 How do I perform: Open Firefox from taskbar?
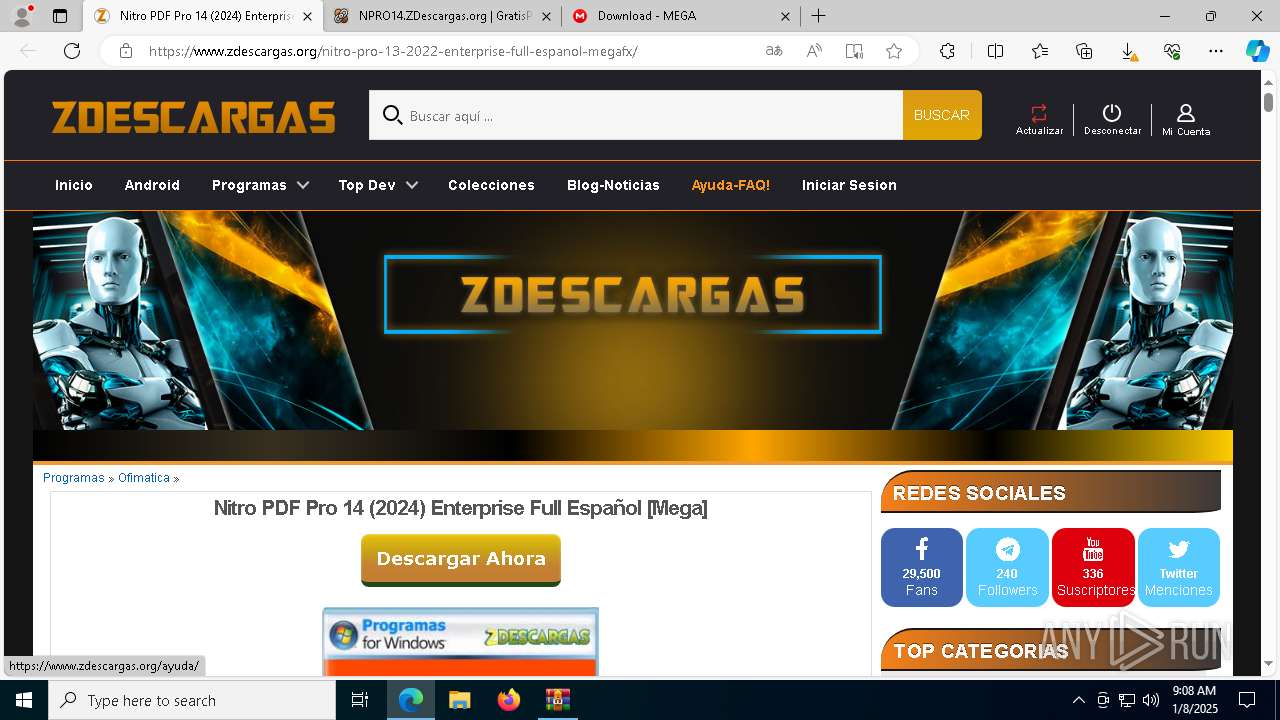(509, 700)
